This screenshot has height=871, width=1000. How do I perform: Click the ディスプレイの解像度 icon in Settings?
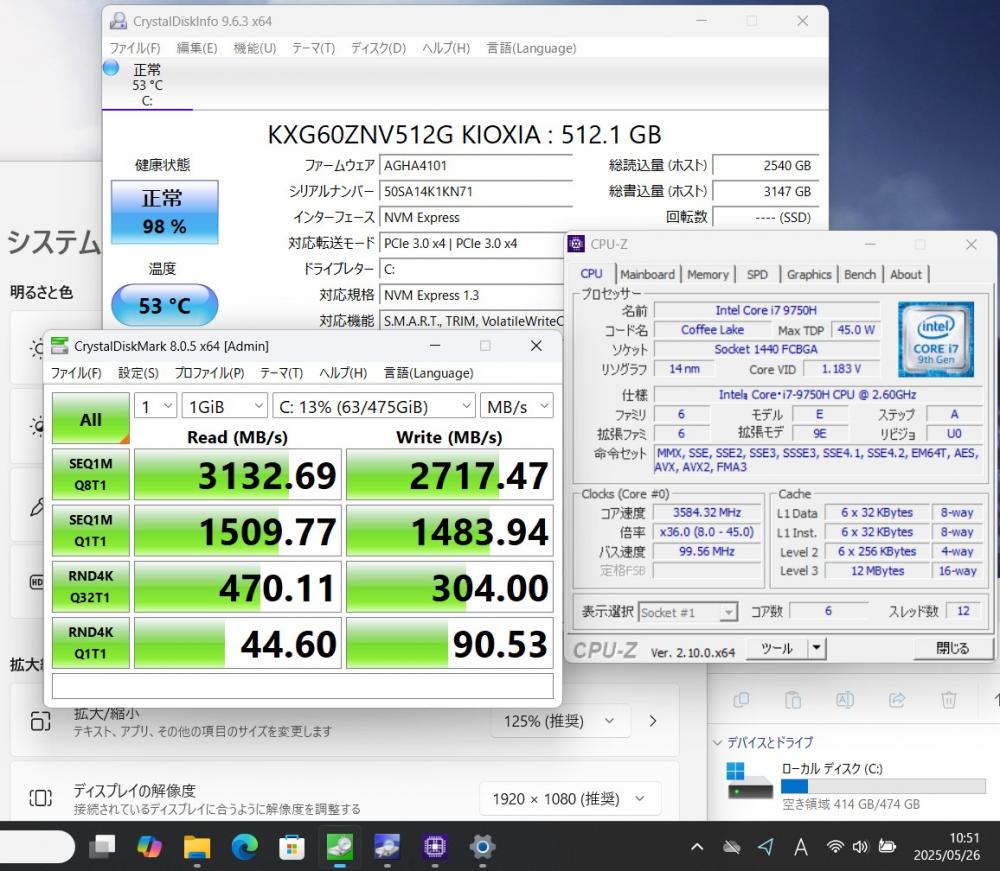pos(41,798)
